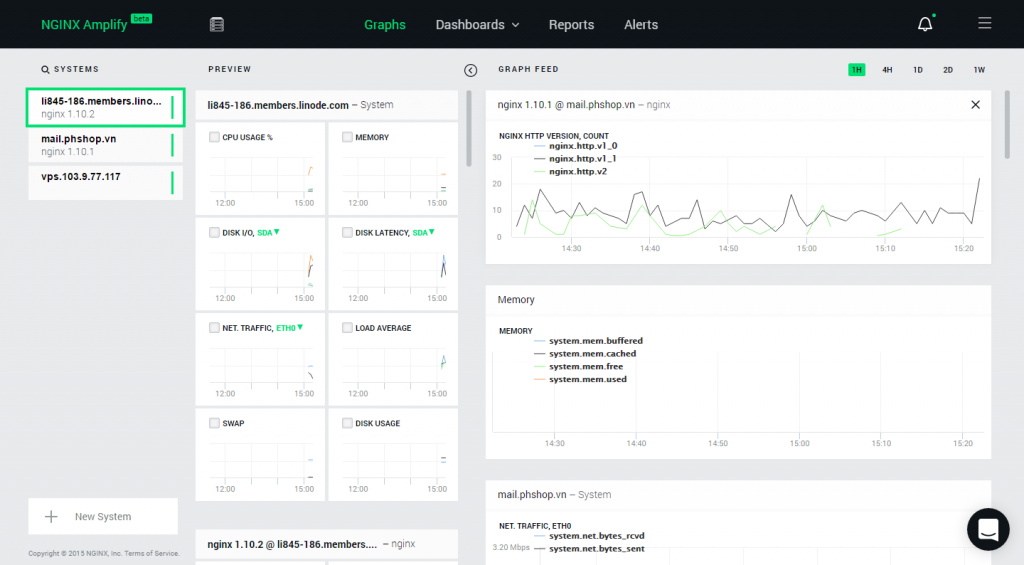
Task: Toggle system.net.bytes_rcvd legend entry
Action: tap(589, 536)
